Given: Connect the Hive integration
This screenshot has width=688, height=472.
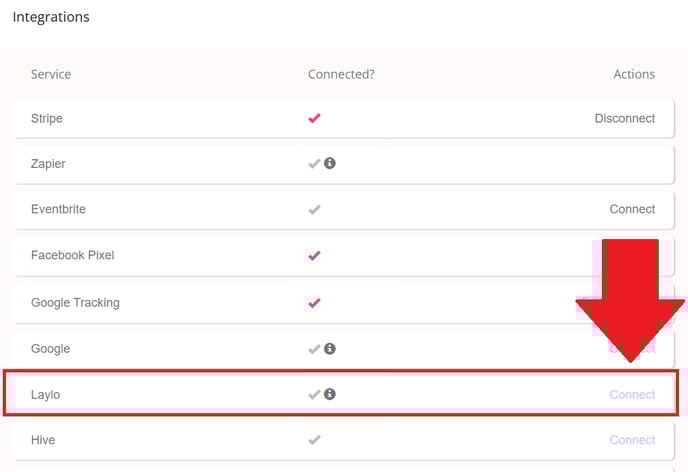Looking at the screenshot, I should (632, 440).
